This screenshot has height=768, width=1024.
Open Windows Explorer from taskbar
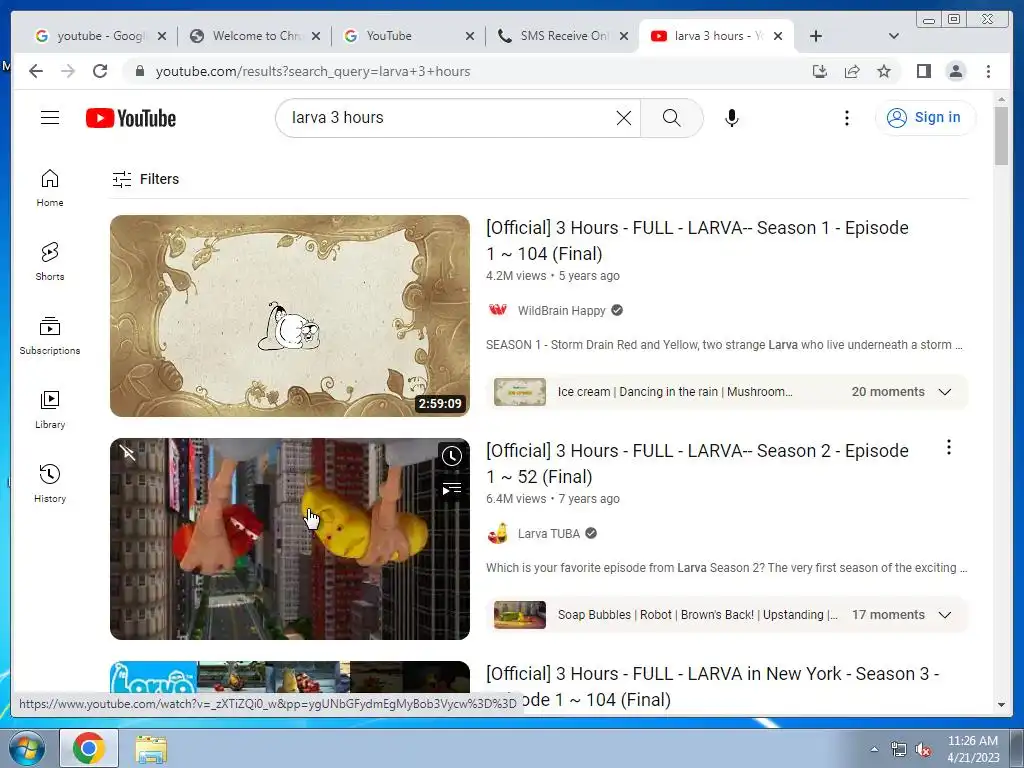[x=151, y=748]
